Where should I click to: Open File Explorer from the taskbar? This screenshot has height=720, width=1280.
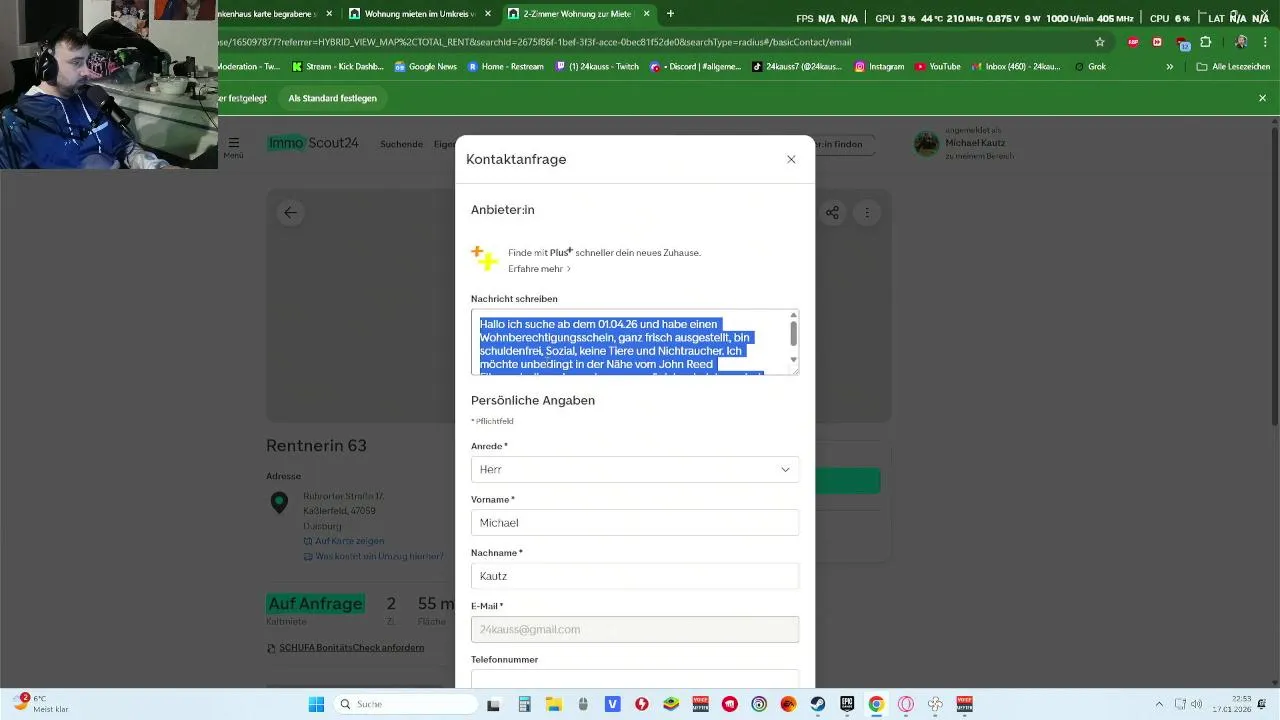[553, 704]
